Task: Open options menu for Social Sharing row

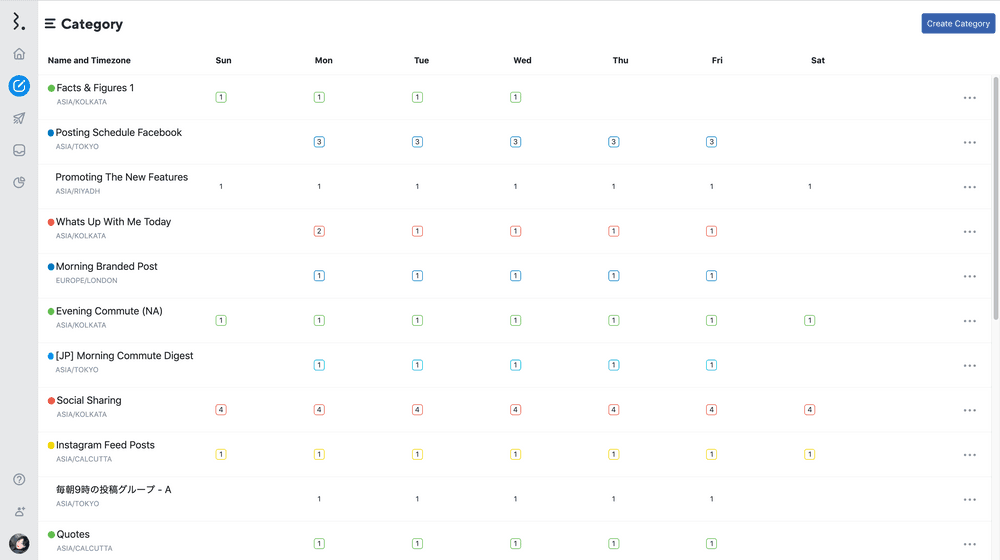Action: point(969,410)
